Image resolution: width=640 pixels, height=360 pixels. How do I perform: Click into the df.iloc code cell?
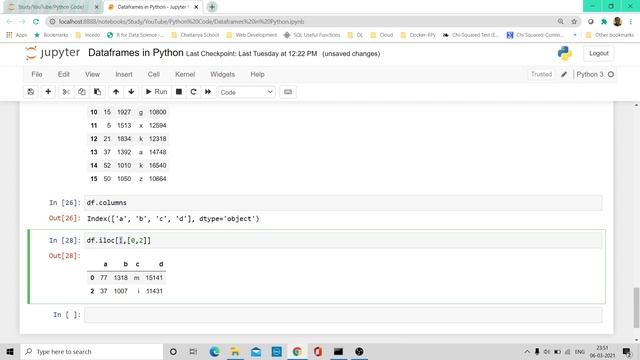point(343,240)
